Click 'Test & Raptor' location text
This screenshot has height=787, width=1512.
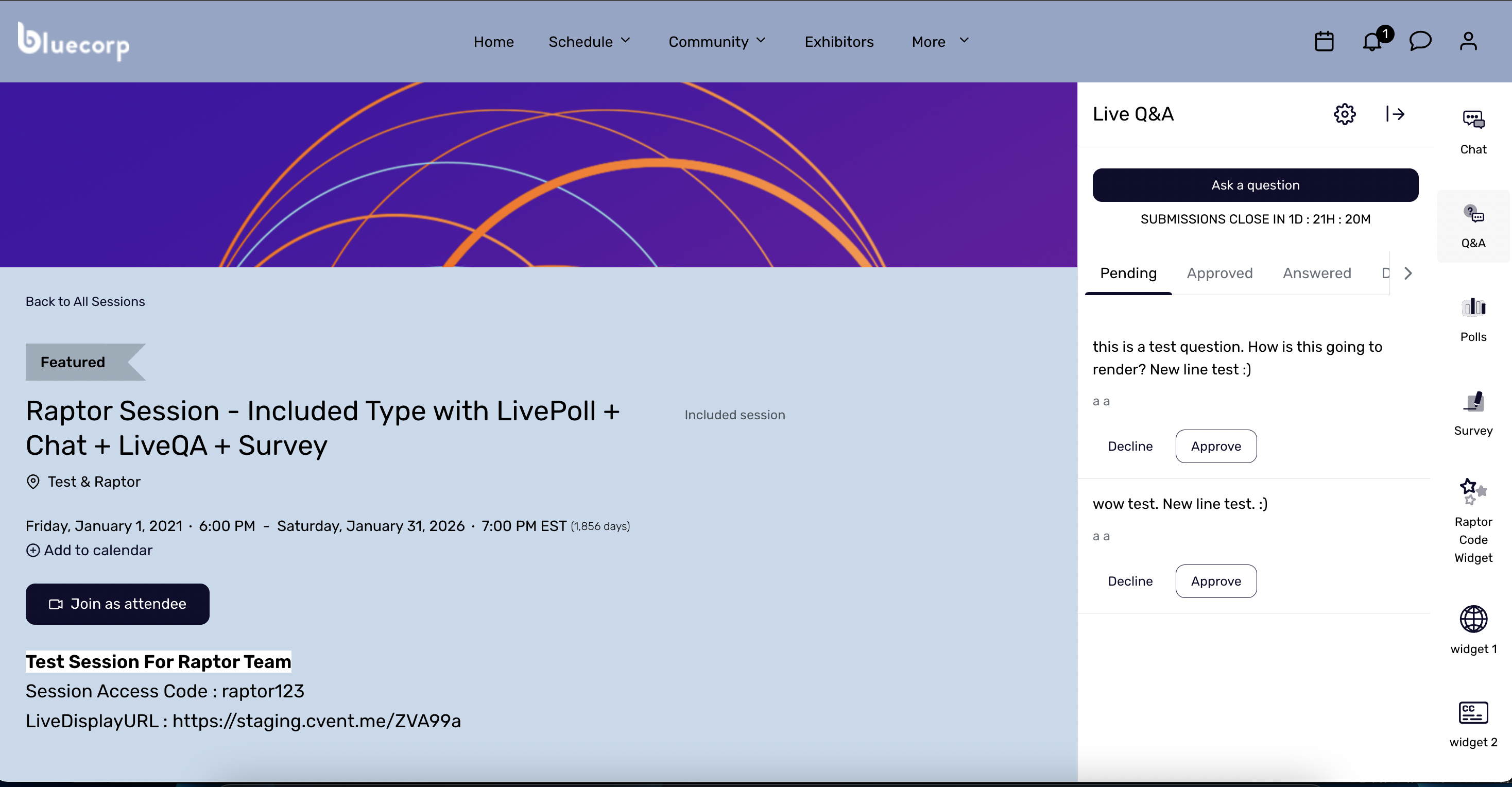point(94,482)
